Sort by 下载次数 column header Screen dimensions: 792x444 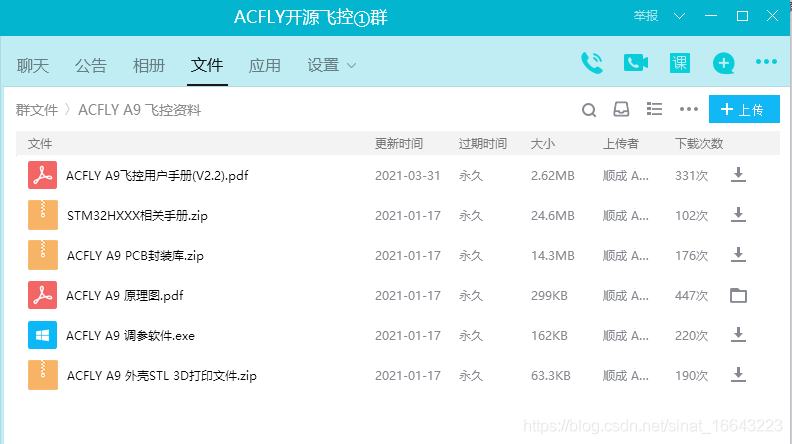click(x=699, y=143)
